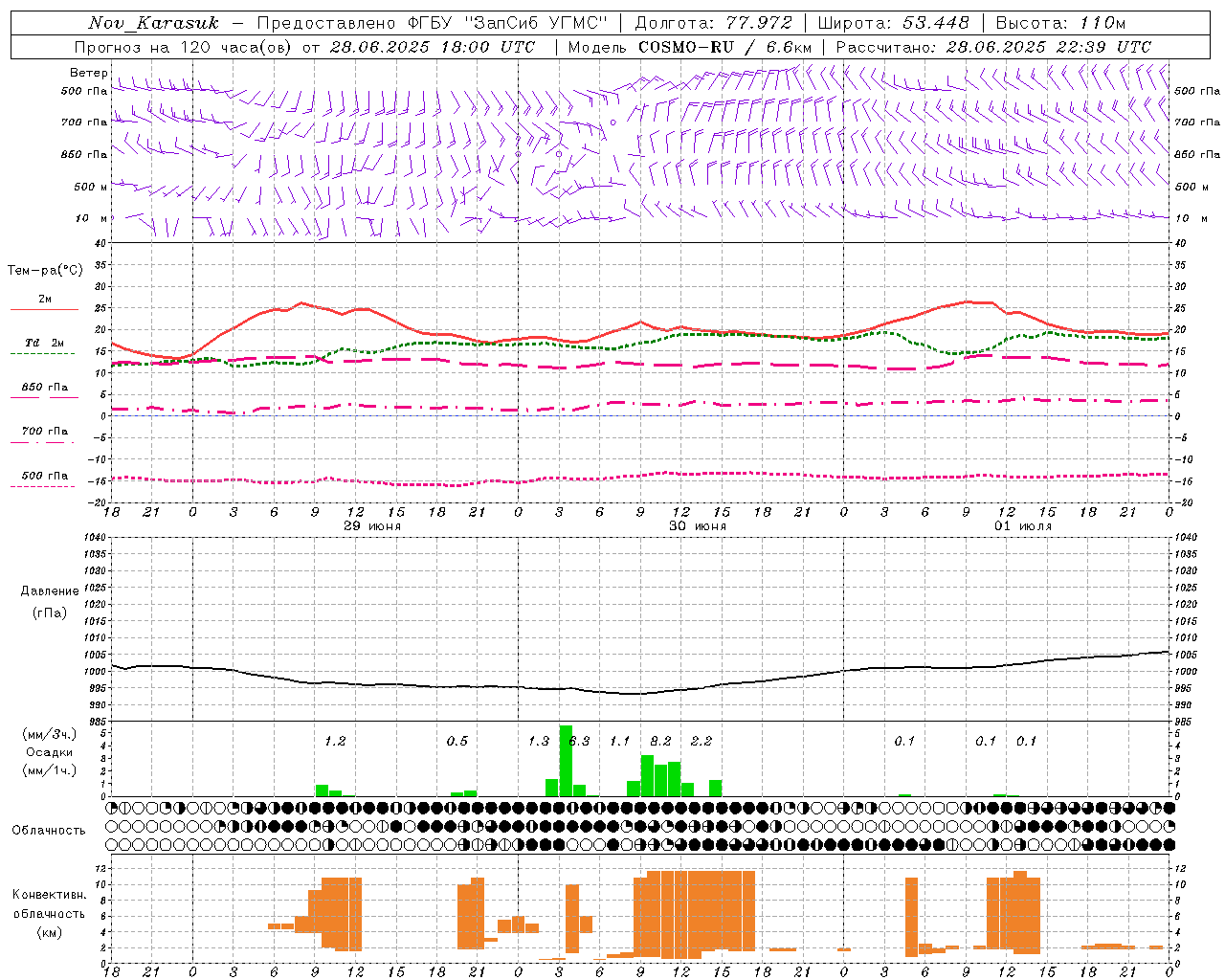Select the Широта: 53.448 value
Viewport: 1225px width, 980px height.
894,23
